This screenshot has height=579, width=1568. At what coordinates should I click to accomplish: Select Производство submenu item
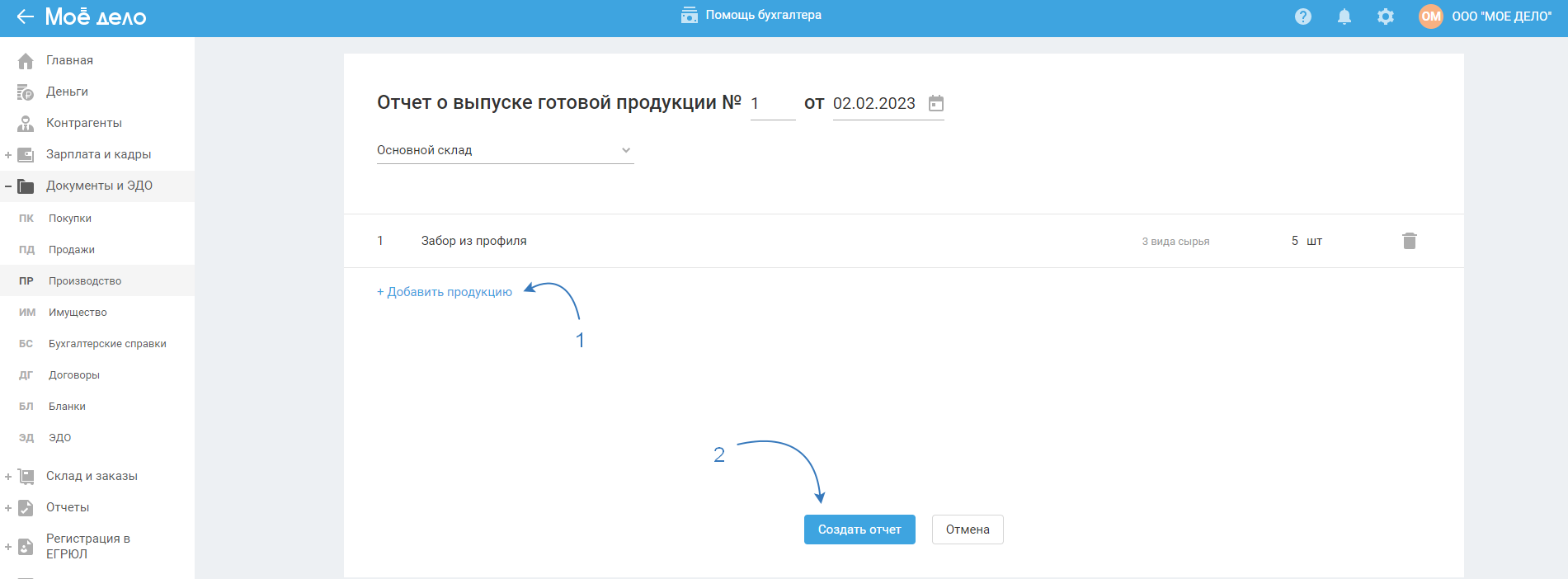(85, 281)
